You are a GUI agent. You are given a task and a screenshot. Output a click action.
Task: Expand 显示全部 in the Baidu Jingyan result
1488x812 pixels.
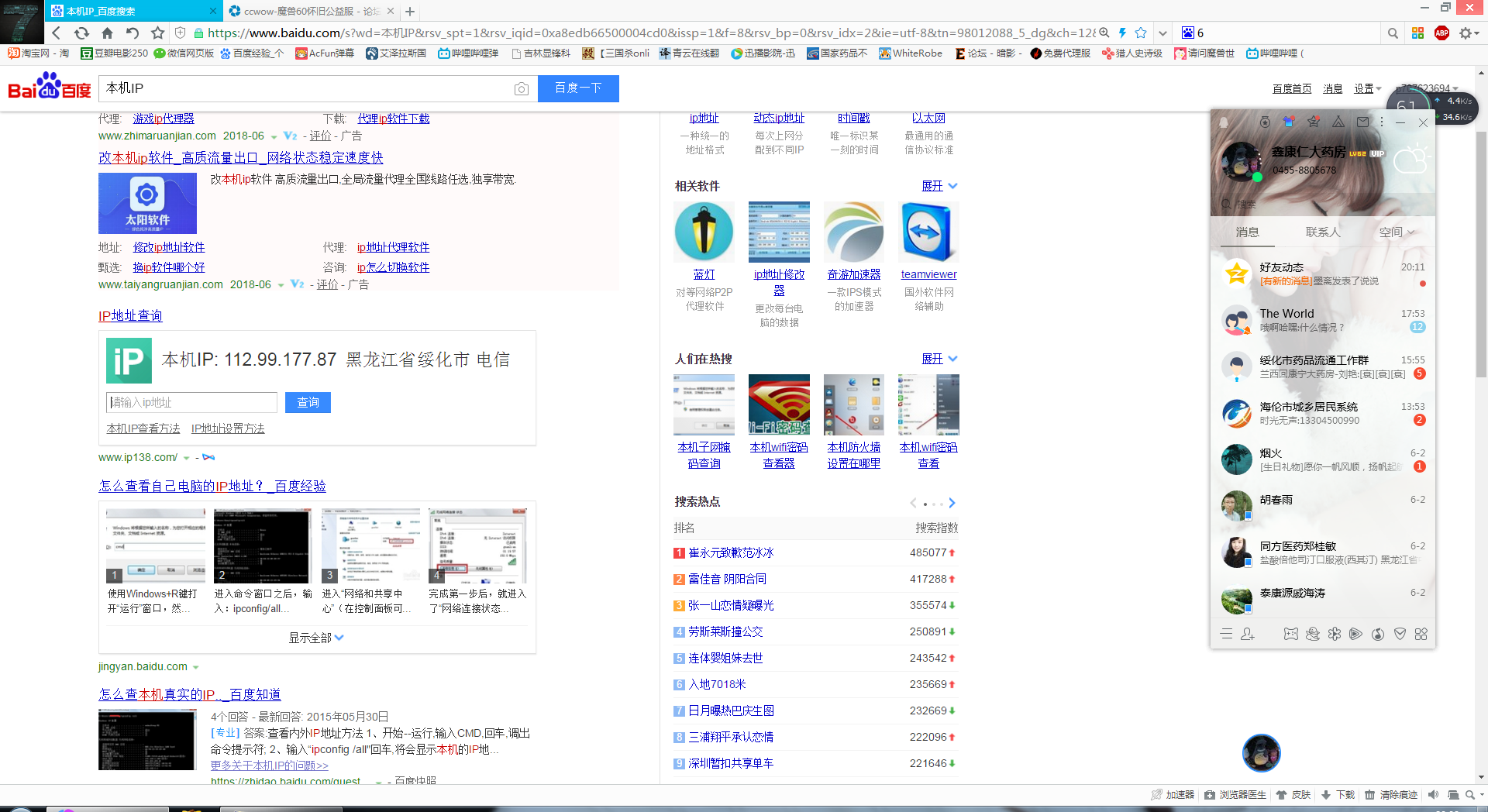tap(316, 638)
